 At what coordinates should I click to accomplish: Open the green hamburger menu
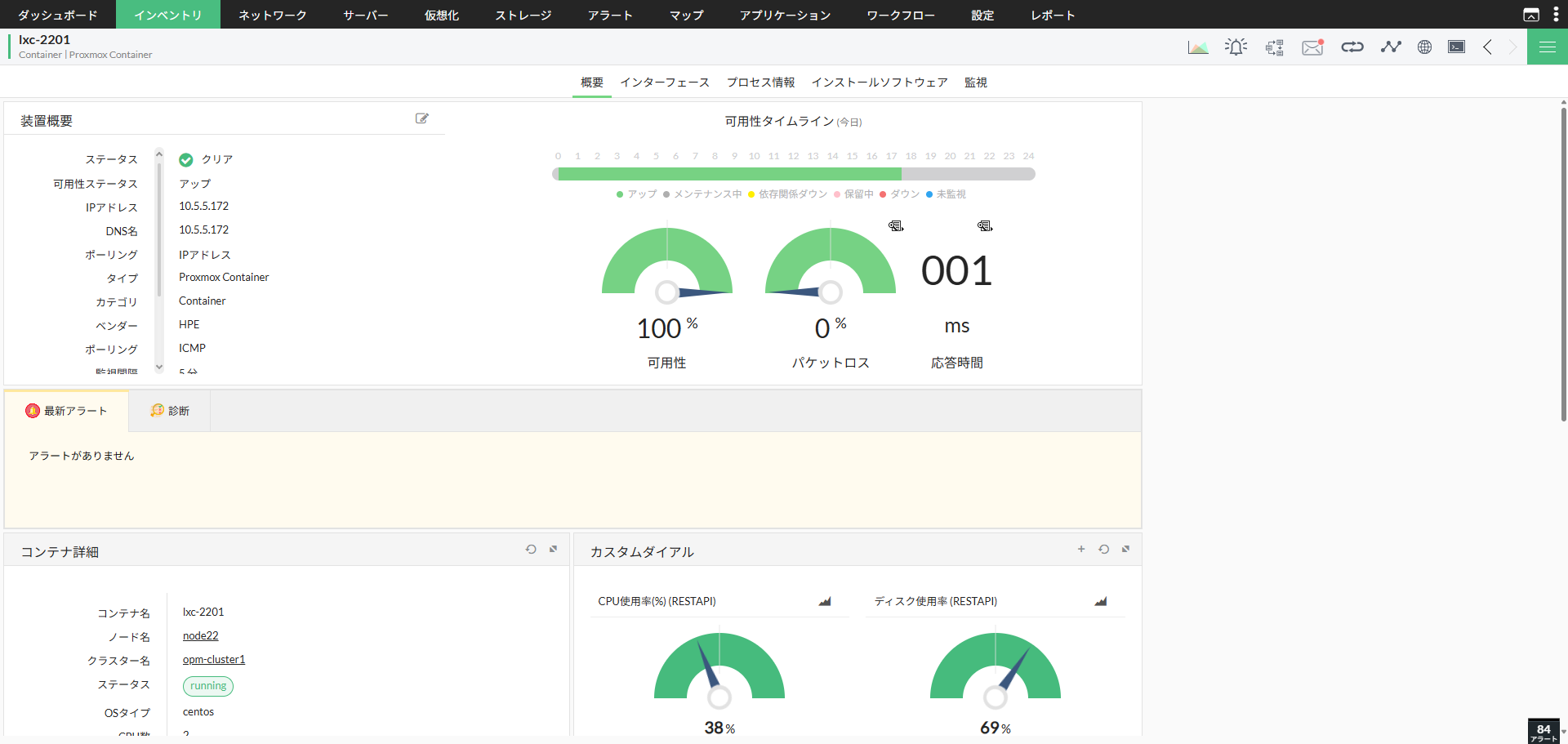[1548, 47]
